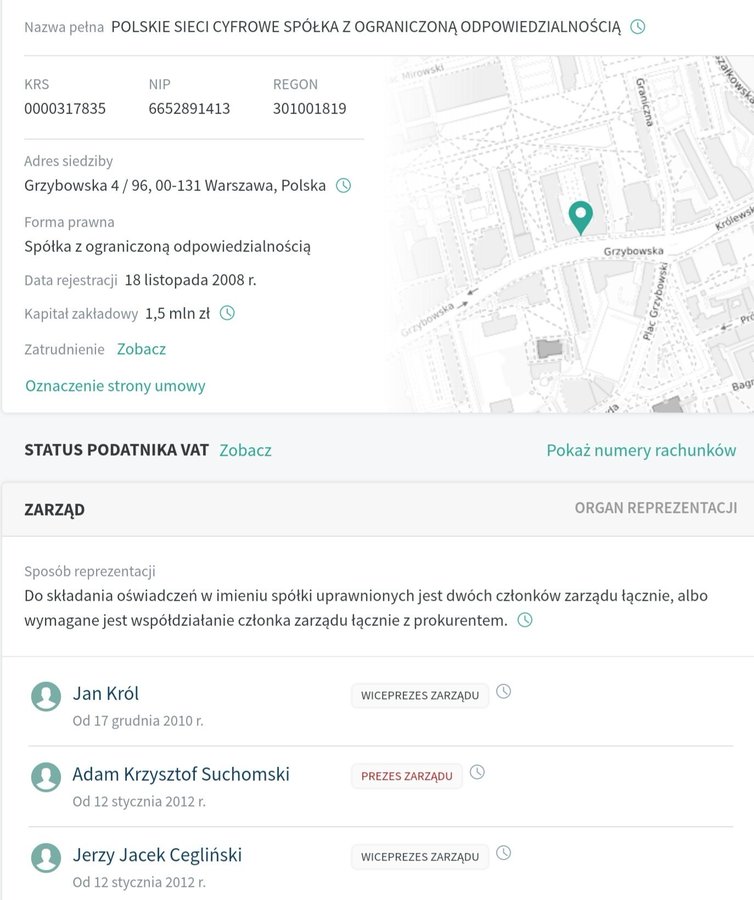This screenshot has height=900, width=754.
Task: Click Adam Krzysztof Suchomski's avatar icon
Action: coord(46,777)
